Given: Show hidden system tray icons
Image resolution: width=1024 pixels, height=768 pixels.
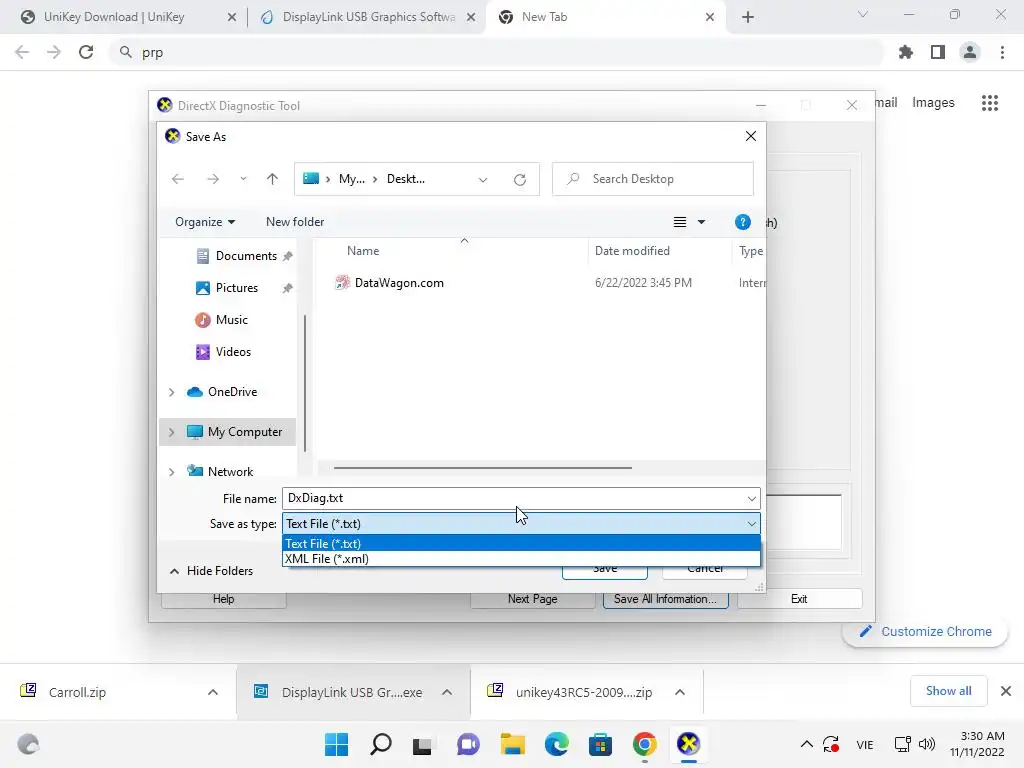Looking at the screenshot, I should point(807,744).
